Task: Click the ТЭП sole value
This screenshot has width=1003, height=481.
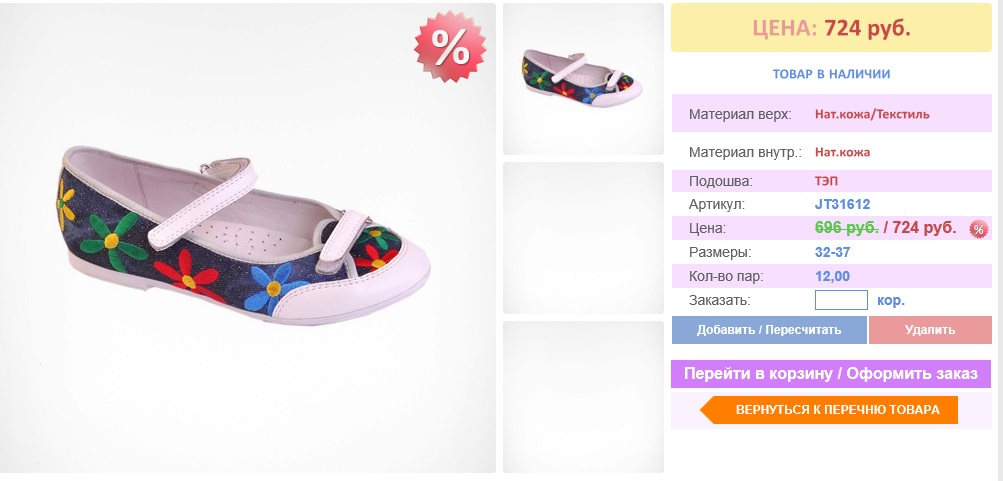Action: 826,181
